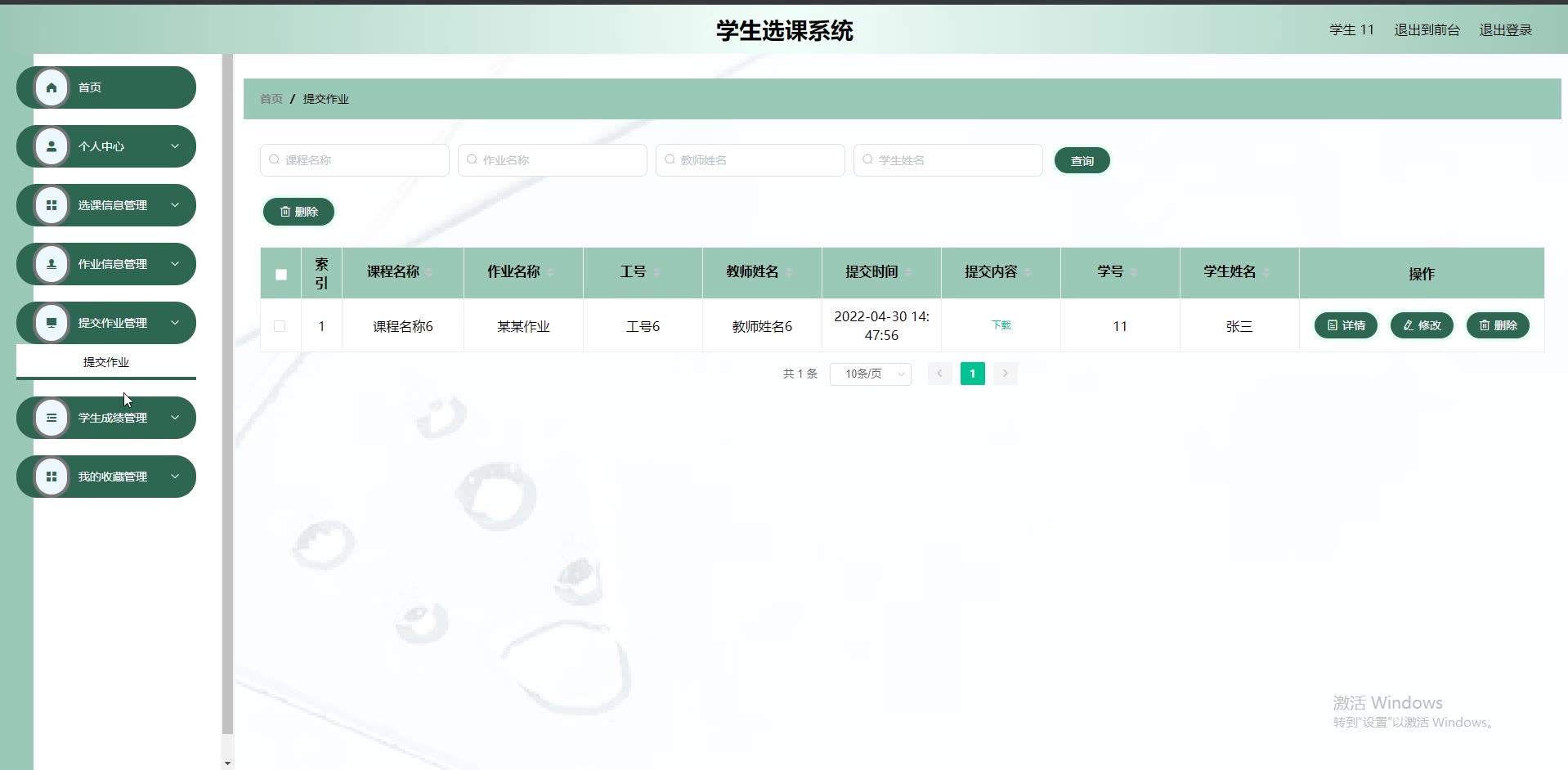The height and width of the screenshot is (770, 1568).
Task: Click the 作业信息管理 sidebar icon
Action: 52,264
